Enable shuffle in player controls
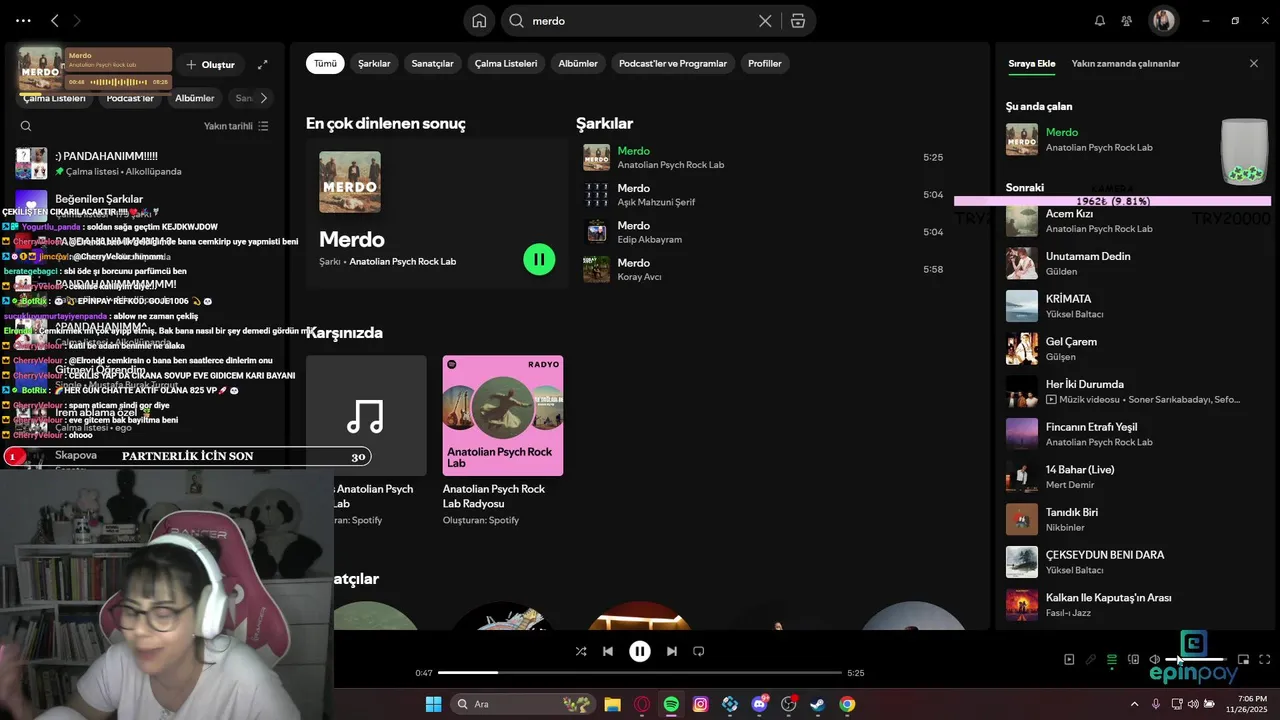The height and width of the screenshot is (720, 1280). point(581,651)
